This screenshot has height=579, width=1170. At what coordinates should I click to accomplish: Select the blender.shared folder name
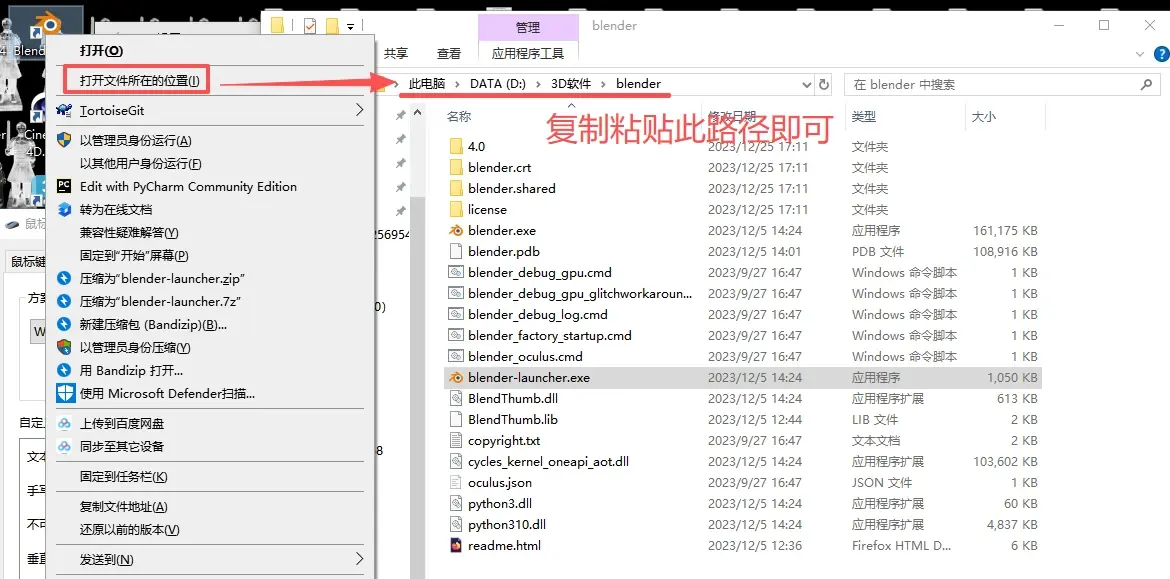(512, 188)
